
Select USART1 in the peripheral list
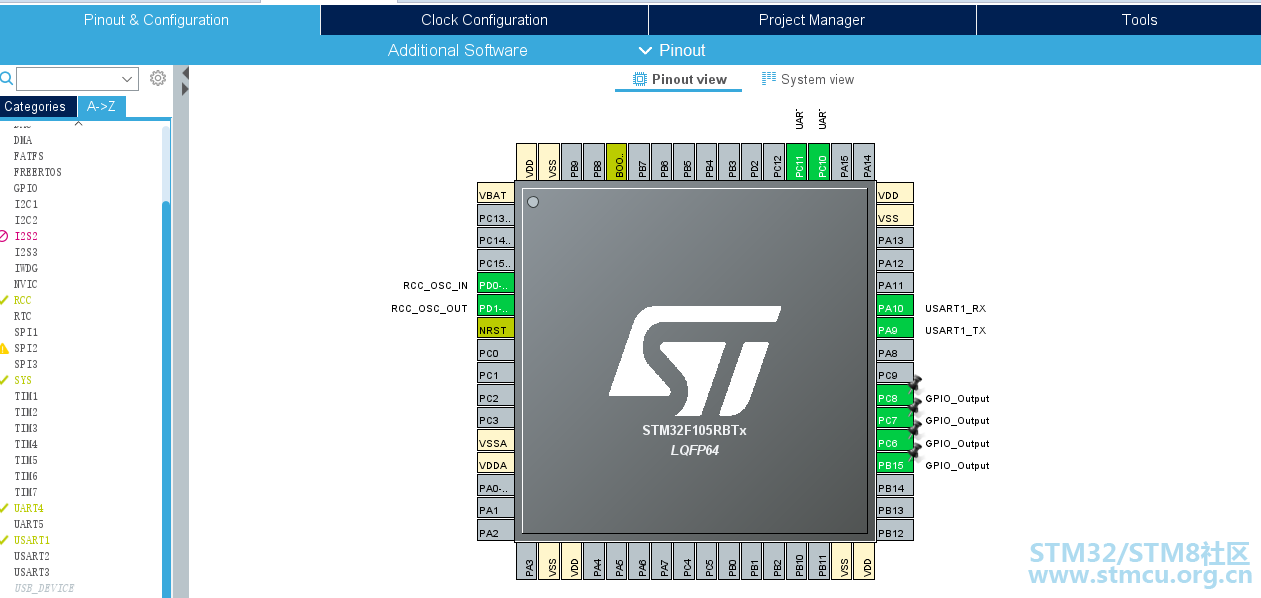point(31,540)
